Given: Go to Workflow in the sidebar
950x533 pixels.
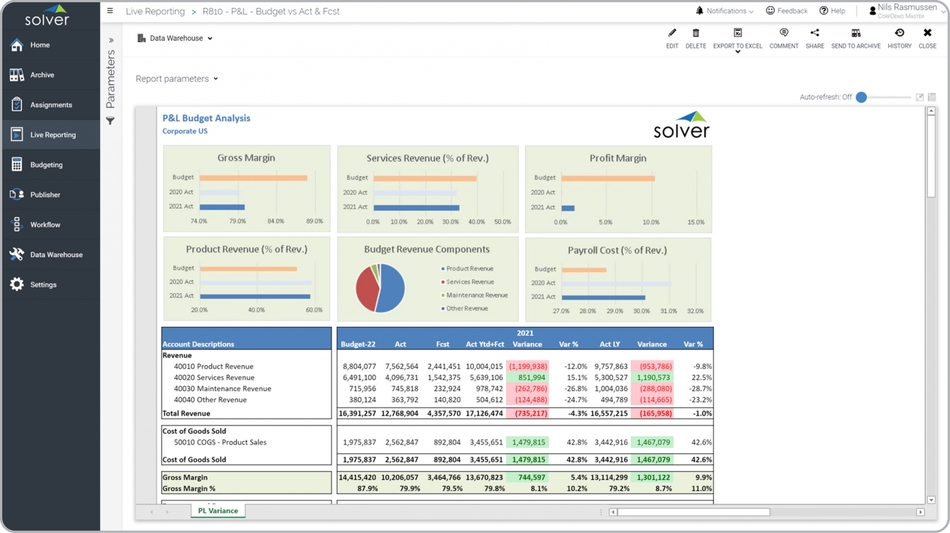Looking at the screenshot, I should click(45, 225).
